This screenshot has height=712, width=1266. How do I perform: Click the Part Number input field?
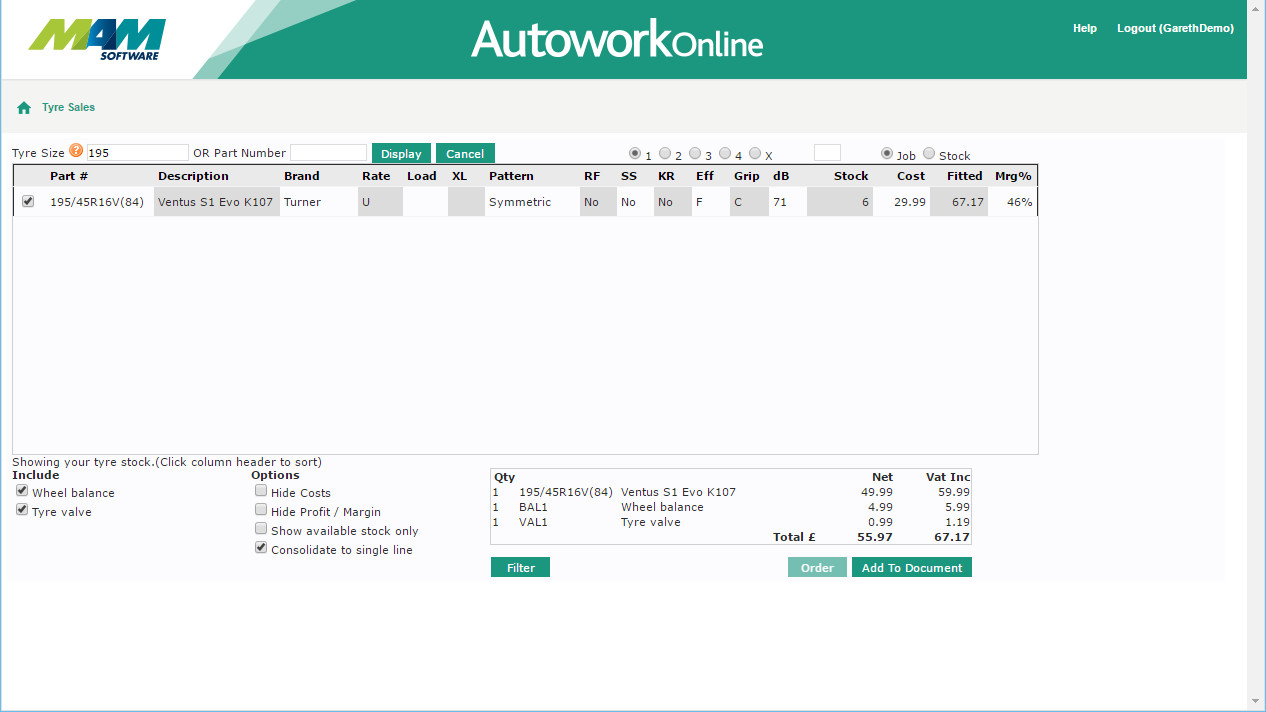[x=328, y=153]
